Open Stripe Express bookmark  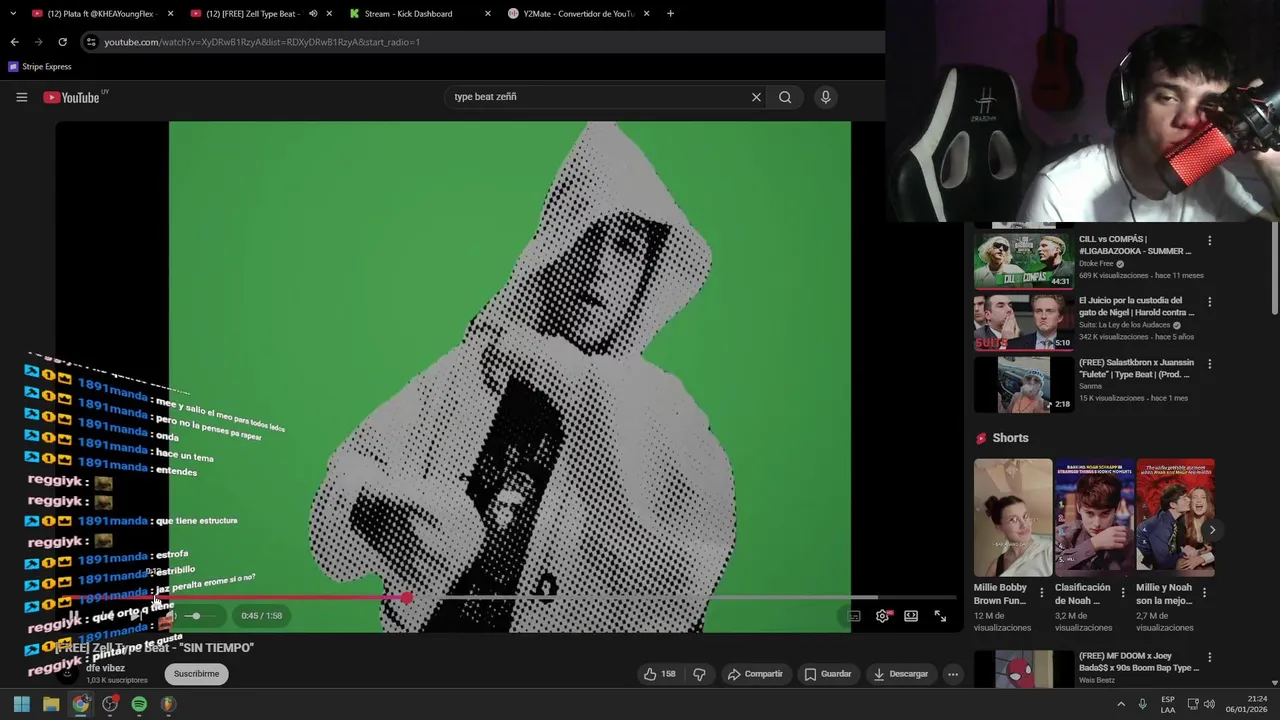[40, 66]
